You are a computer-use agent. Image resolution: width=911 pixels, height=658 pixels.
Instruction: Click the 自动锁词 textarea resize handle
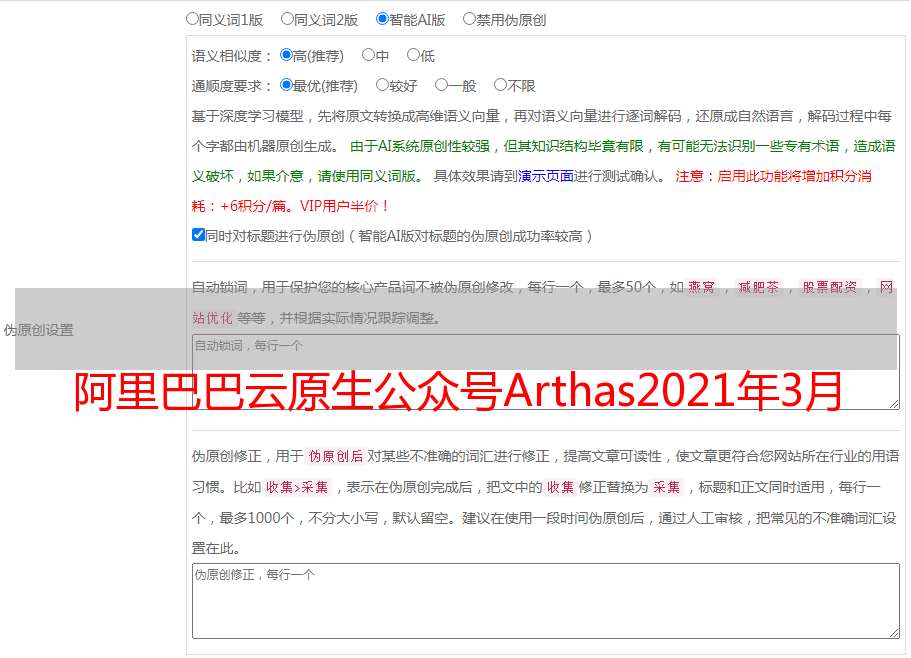tap(893, 403)
